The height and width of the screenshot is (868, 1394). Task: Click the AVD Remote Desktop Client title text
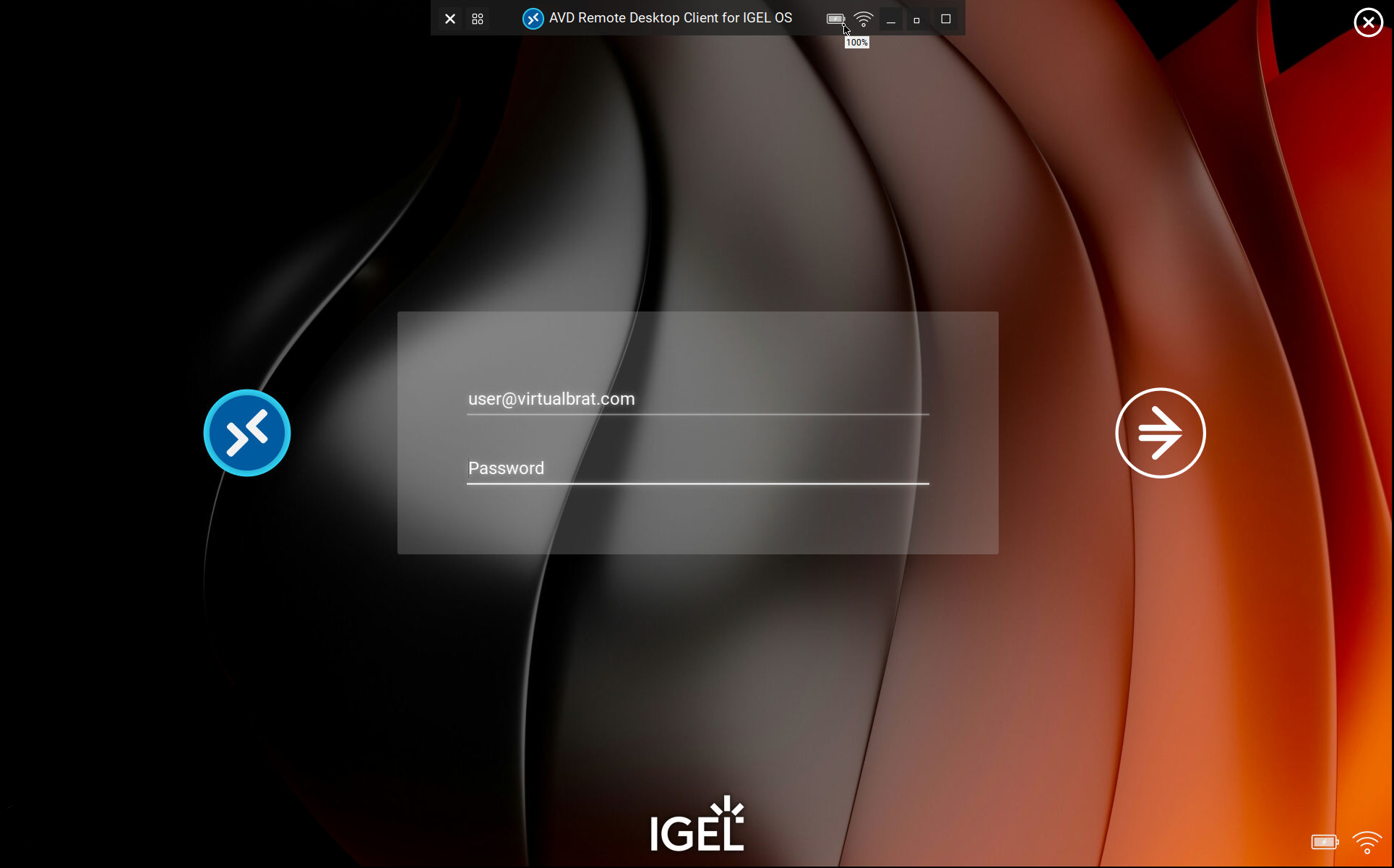pos(670,17)
